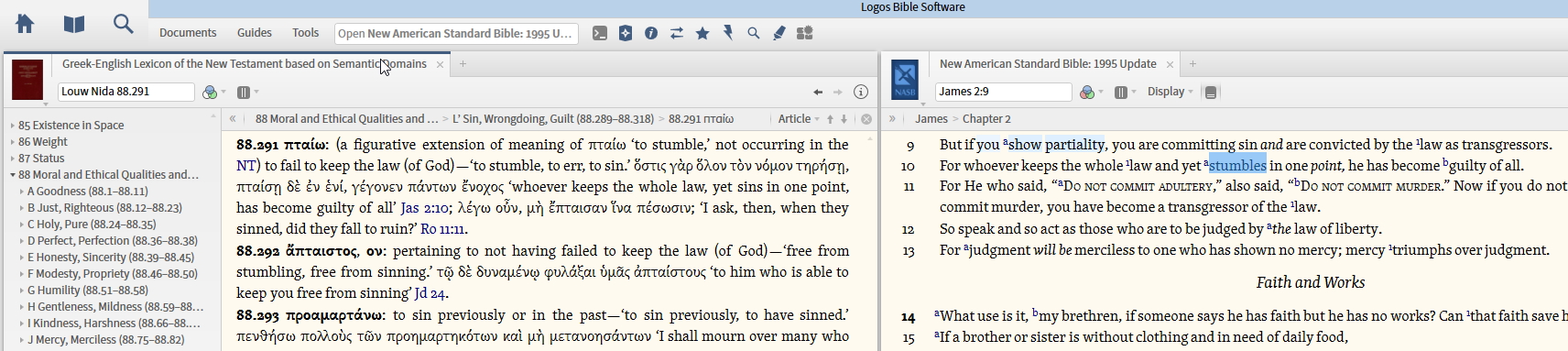Open the Favorites star icon

702,33
